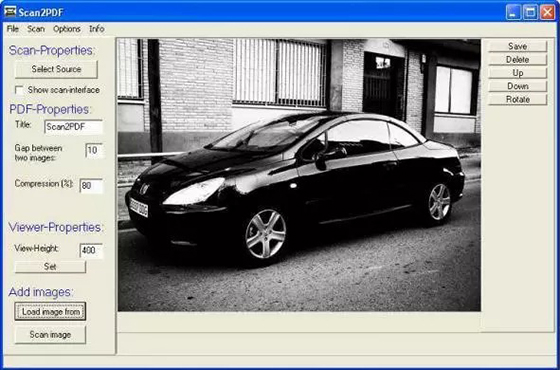This screenshot has width=560, height=370.
Task: Rotate the loaded image
Action: 518,99
